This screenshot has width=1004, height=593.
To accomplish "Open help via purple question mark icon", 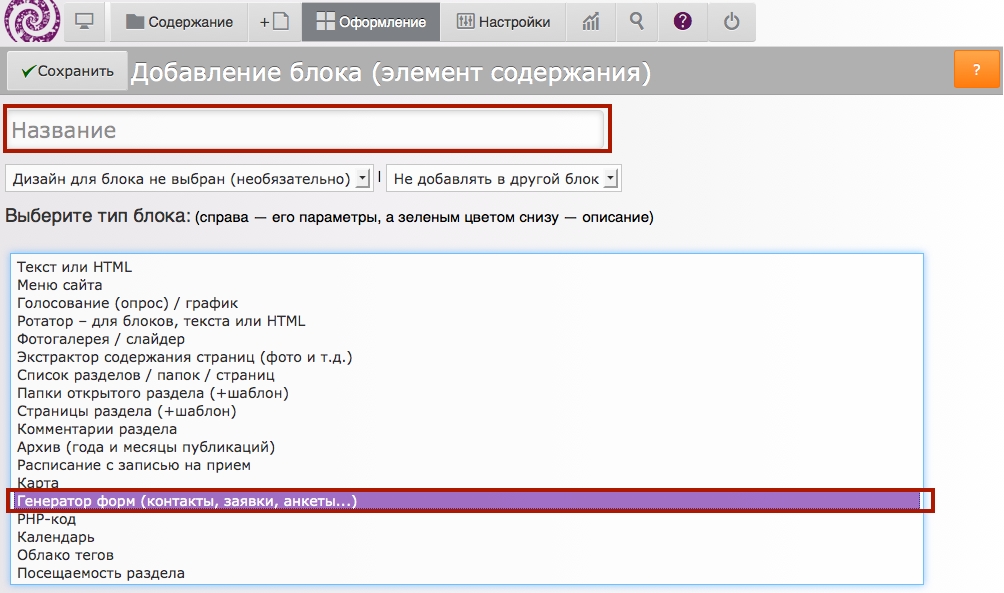I will (x=683, y=22).
